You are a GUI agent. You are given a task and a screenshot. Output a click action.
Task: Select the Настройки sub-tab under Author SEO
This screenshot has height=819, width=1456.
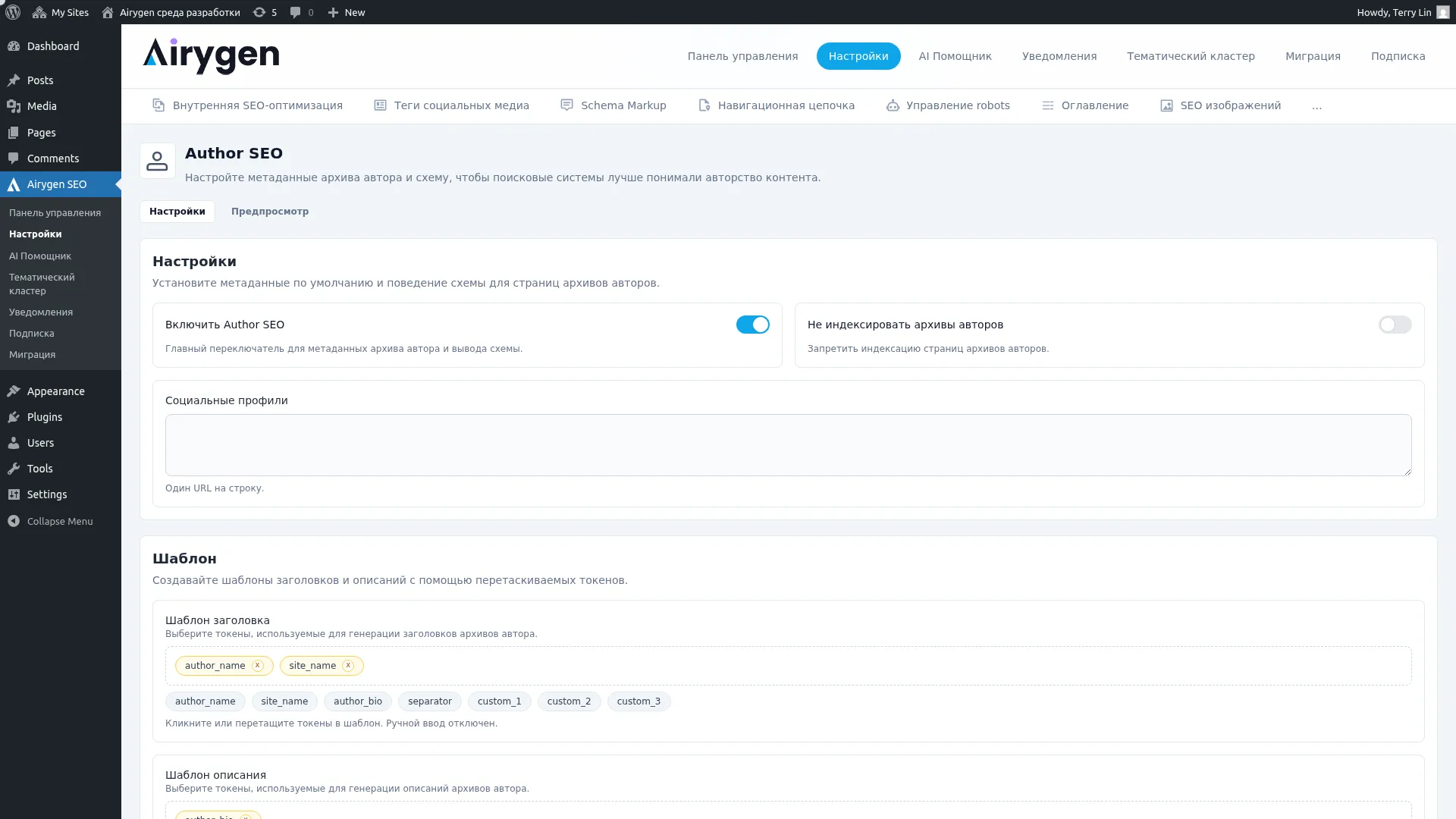177,212
